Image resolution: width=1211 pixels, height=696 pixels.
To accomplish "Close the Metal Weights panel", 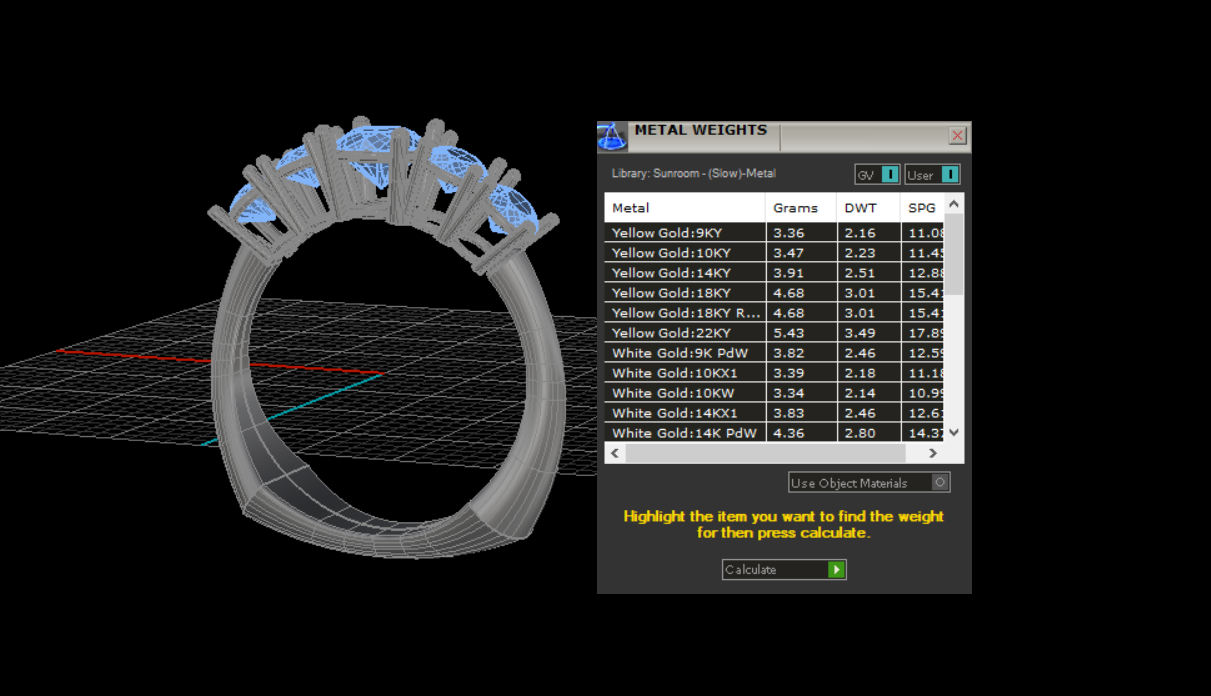I will [957, 136].
